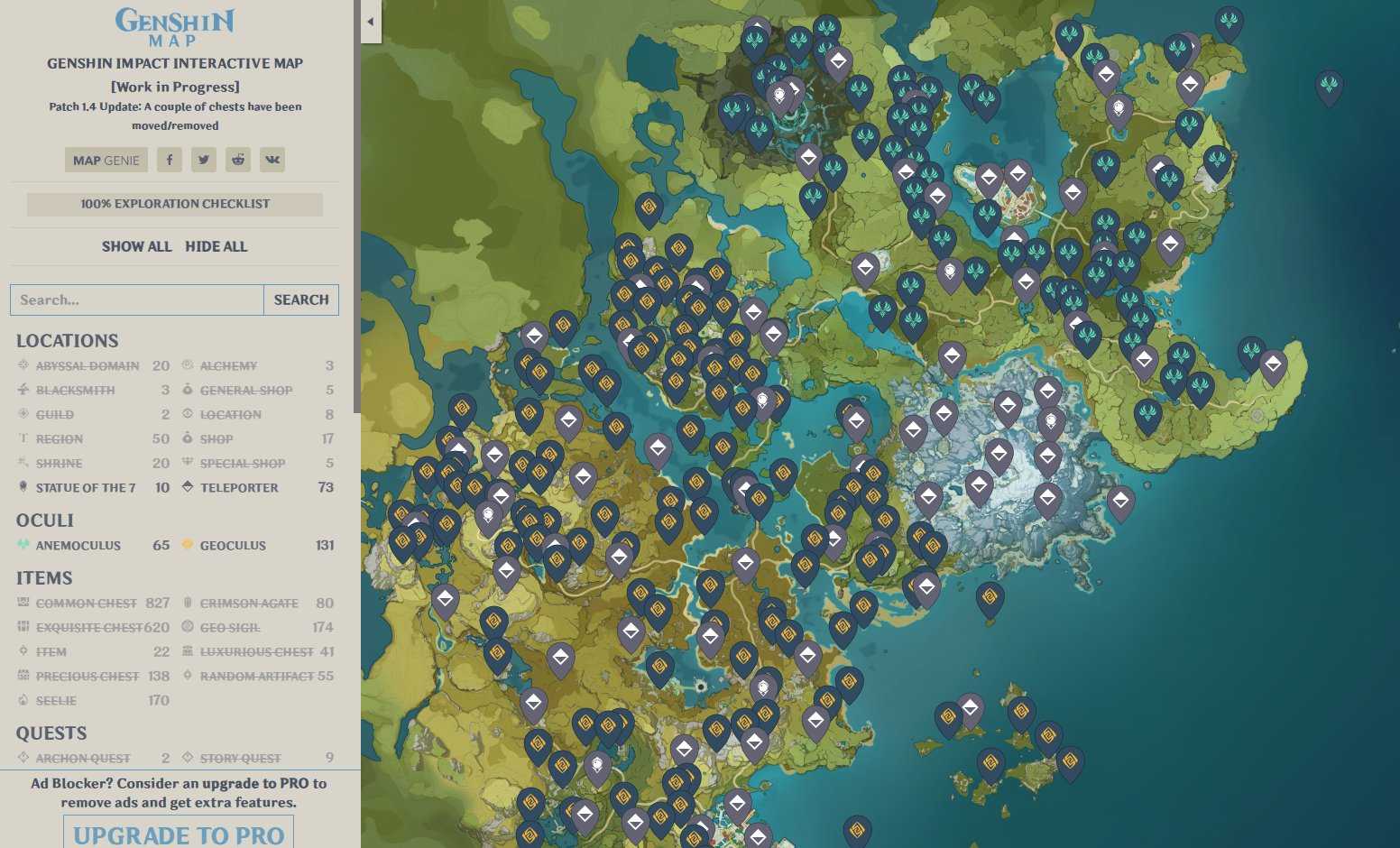Click the Search button
The height and width of the screenshot is (848, 1400).
(301, 300)
